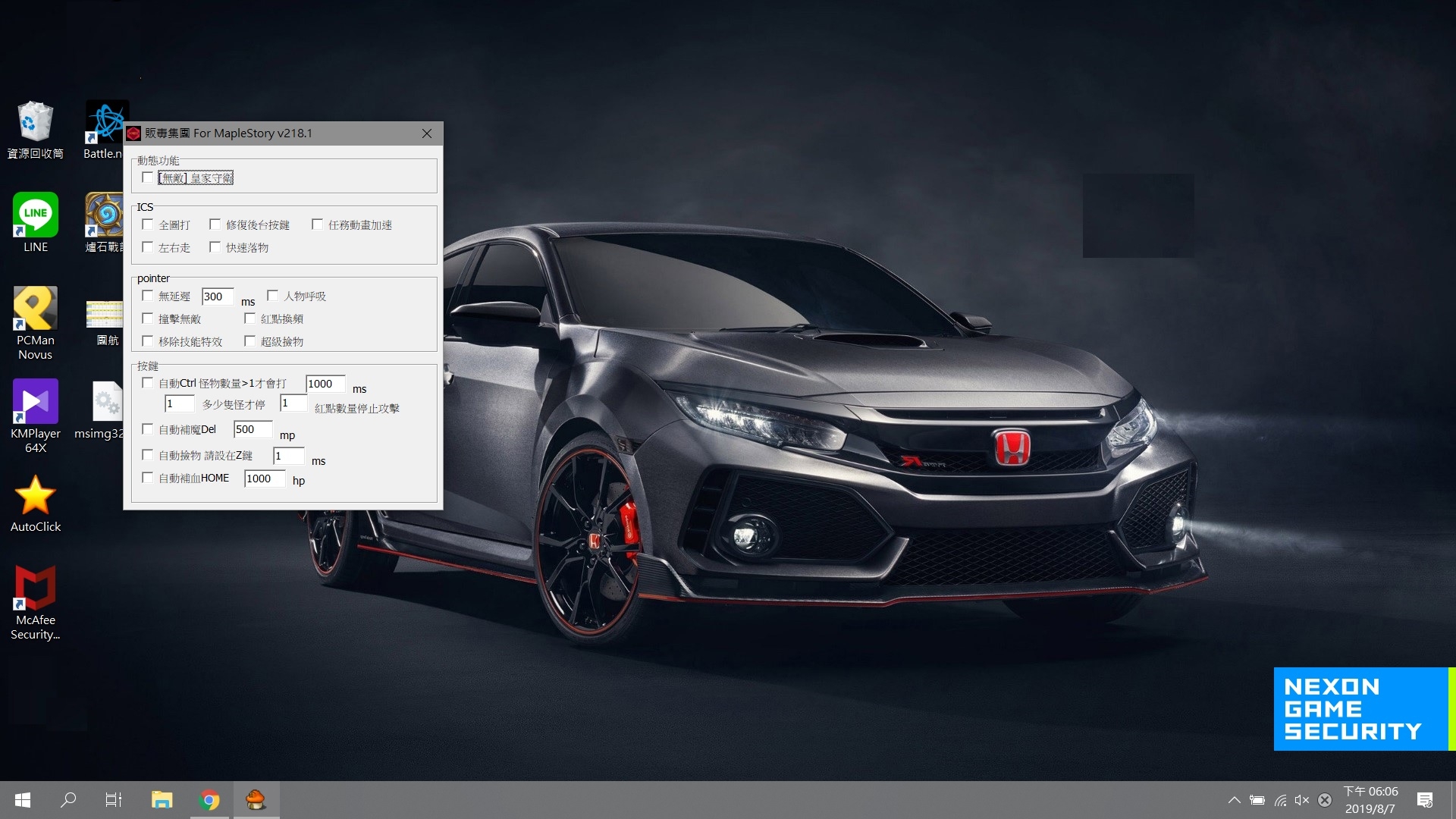Open File Explorer from the taskbar

coord(162,800)
